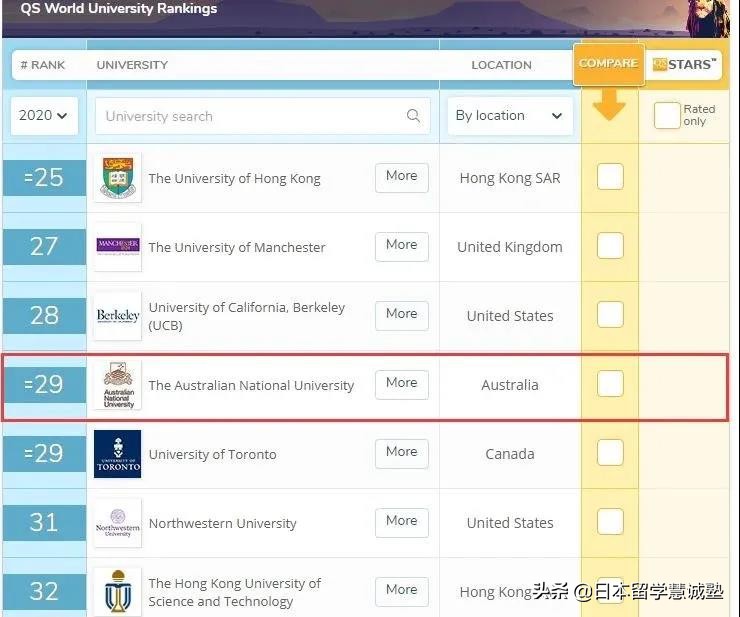Screen dimensions: 740x617
Task: Enable the Rated only checkbox
Action: point(667,115)
